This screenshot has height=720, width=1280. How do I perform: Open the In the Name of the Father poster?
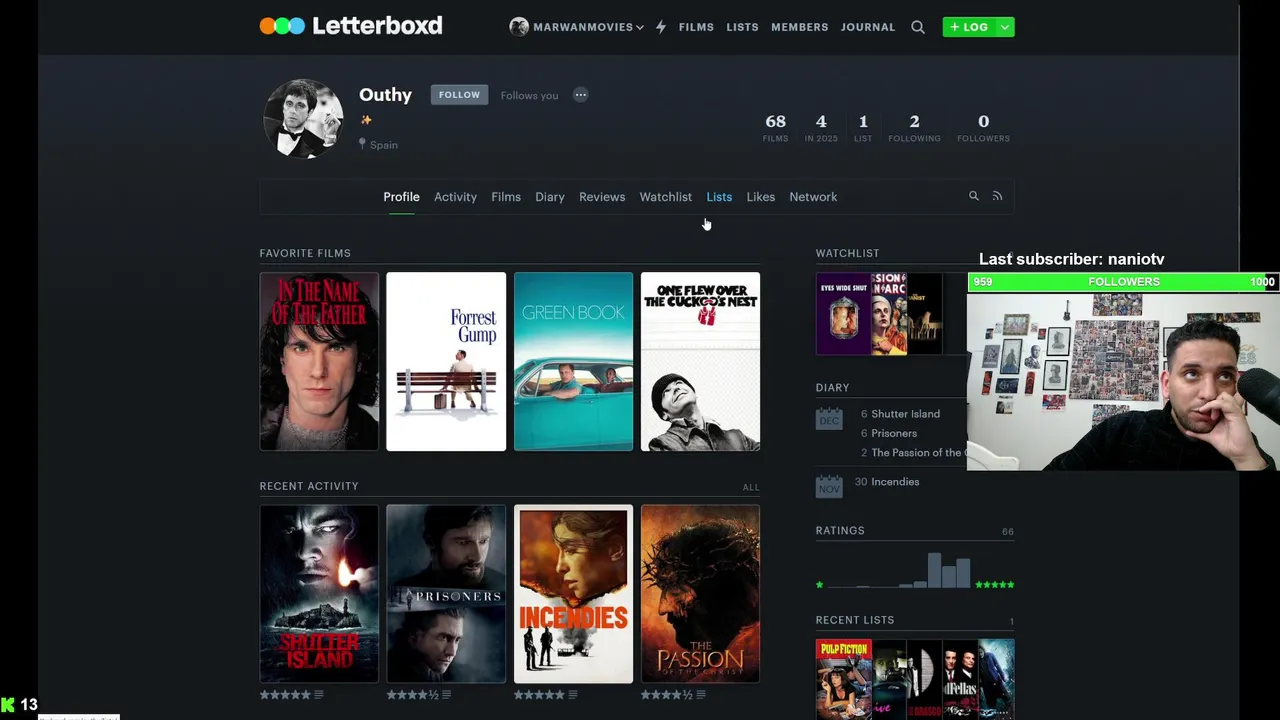(x=319, y=362)
